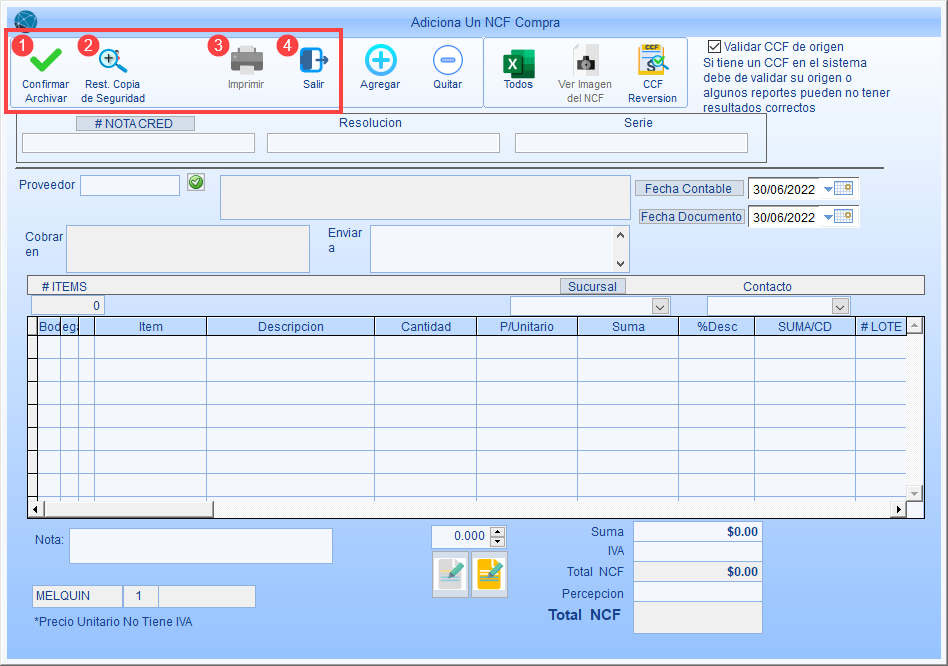Click the items grid left scroll arrow
This screenshot has width=948, height=666.
(35, 509)
